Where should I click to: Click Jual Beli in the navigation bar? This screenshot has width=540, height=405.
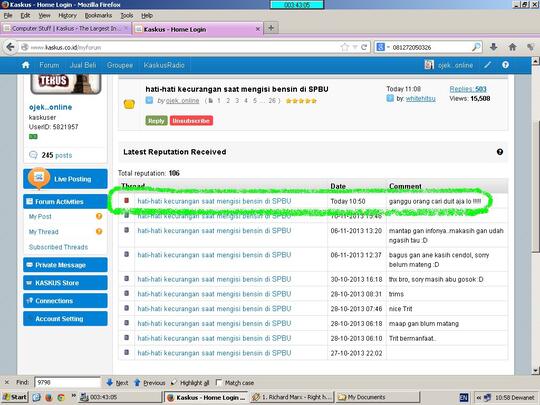coord(83,65)
